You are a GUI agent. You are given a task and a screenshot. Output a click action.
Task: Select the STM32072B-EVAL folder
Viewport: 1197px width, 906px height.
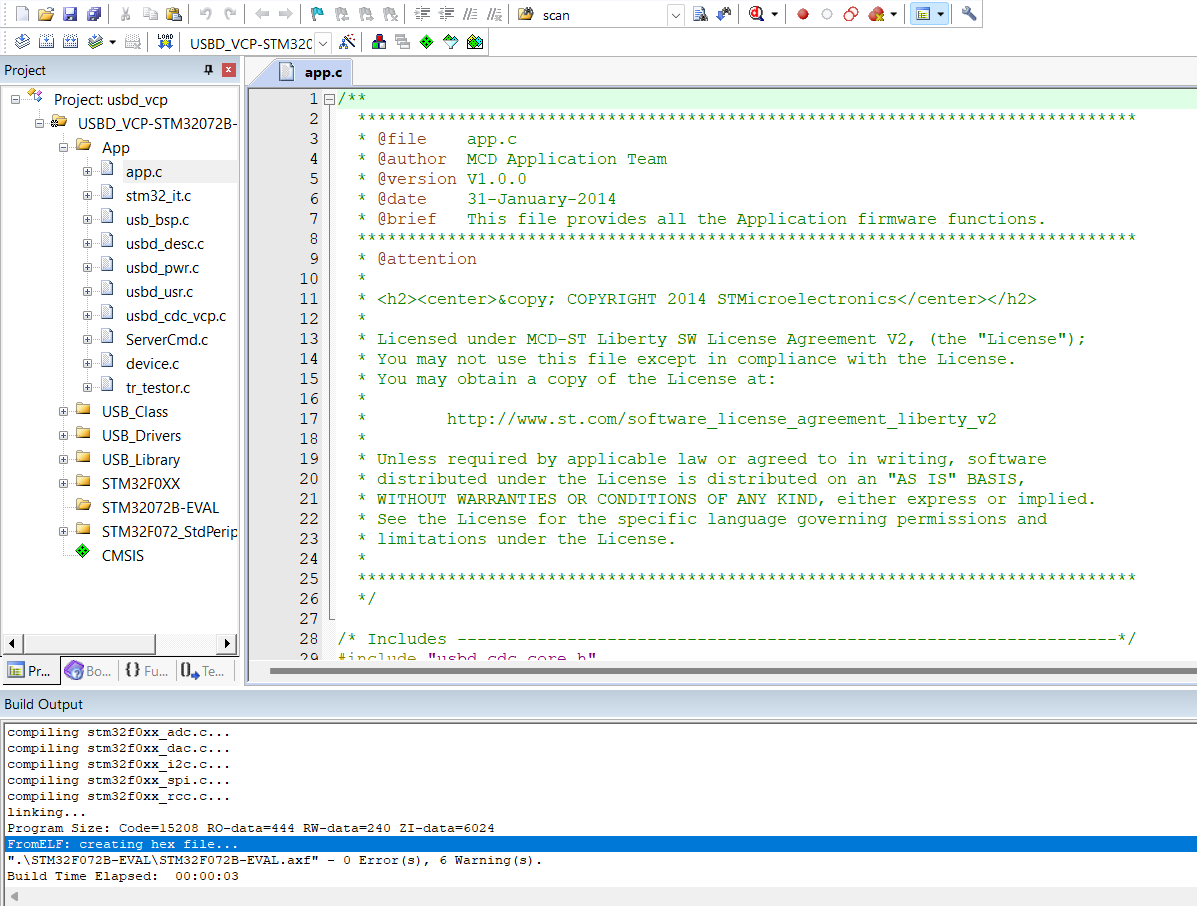[160, 508]
